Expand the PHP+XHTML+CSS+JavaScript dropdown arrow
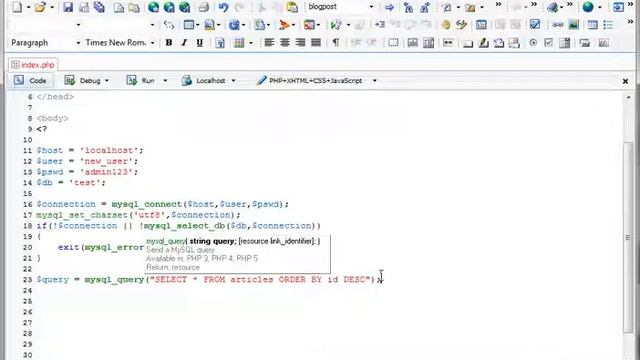 coord(374,81)
